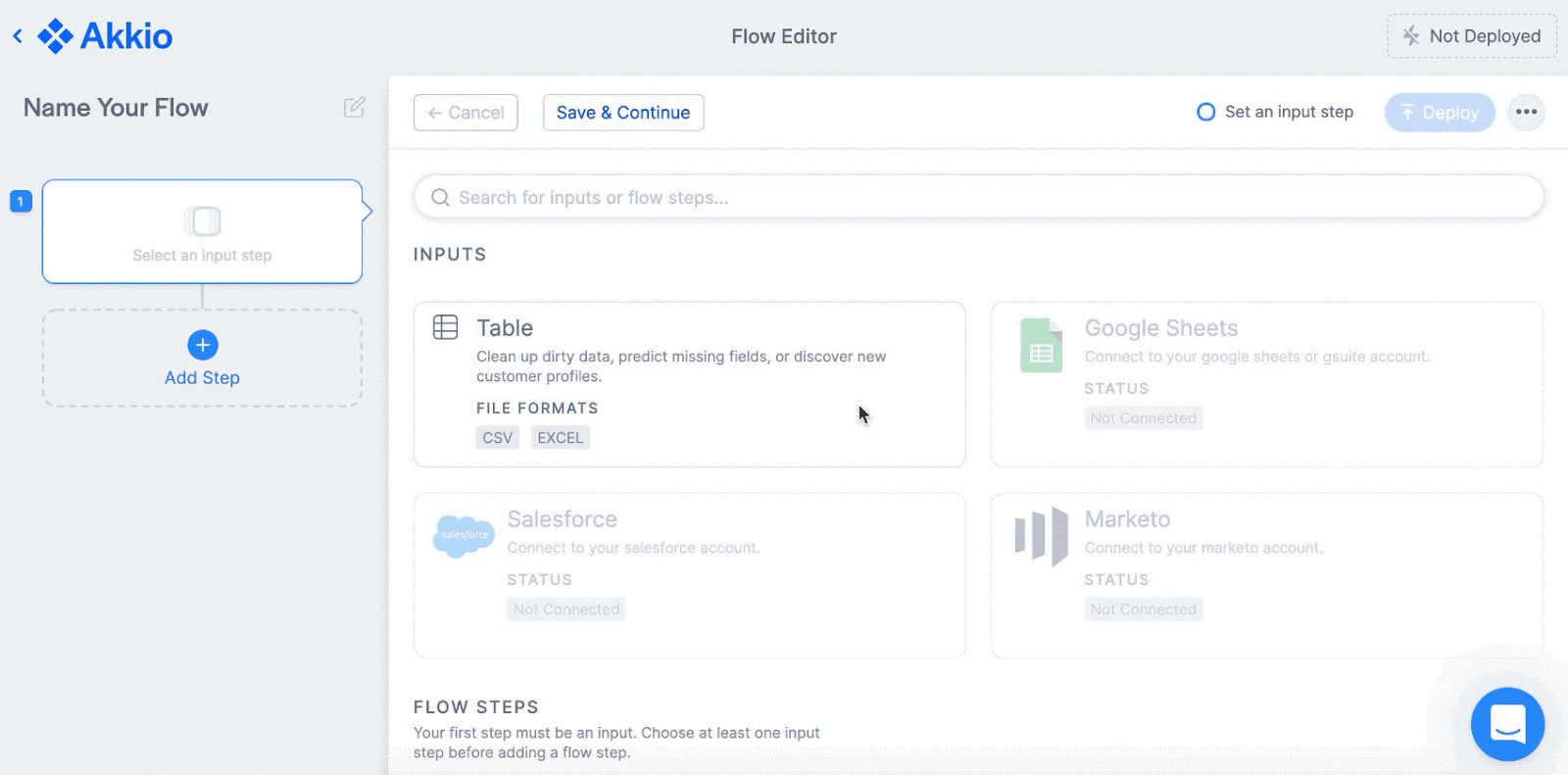Viewport: 1568px width, 775px height.
Task: Click the Not Deployed status badge
Action: (x=1471, y=36)
